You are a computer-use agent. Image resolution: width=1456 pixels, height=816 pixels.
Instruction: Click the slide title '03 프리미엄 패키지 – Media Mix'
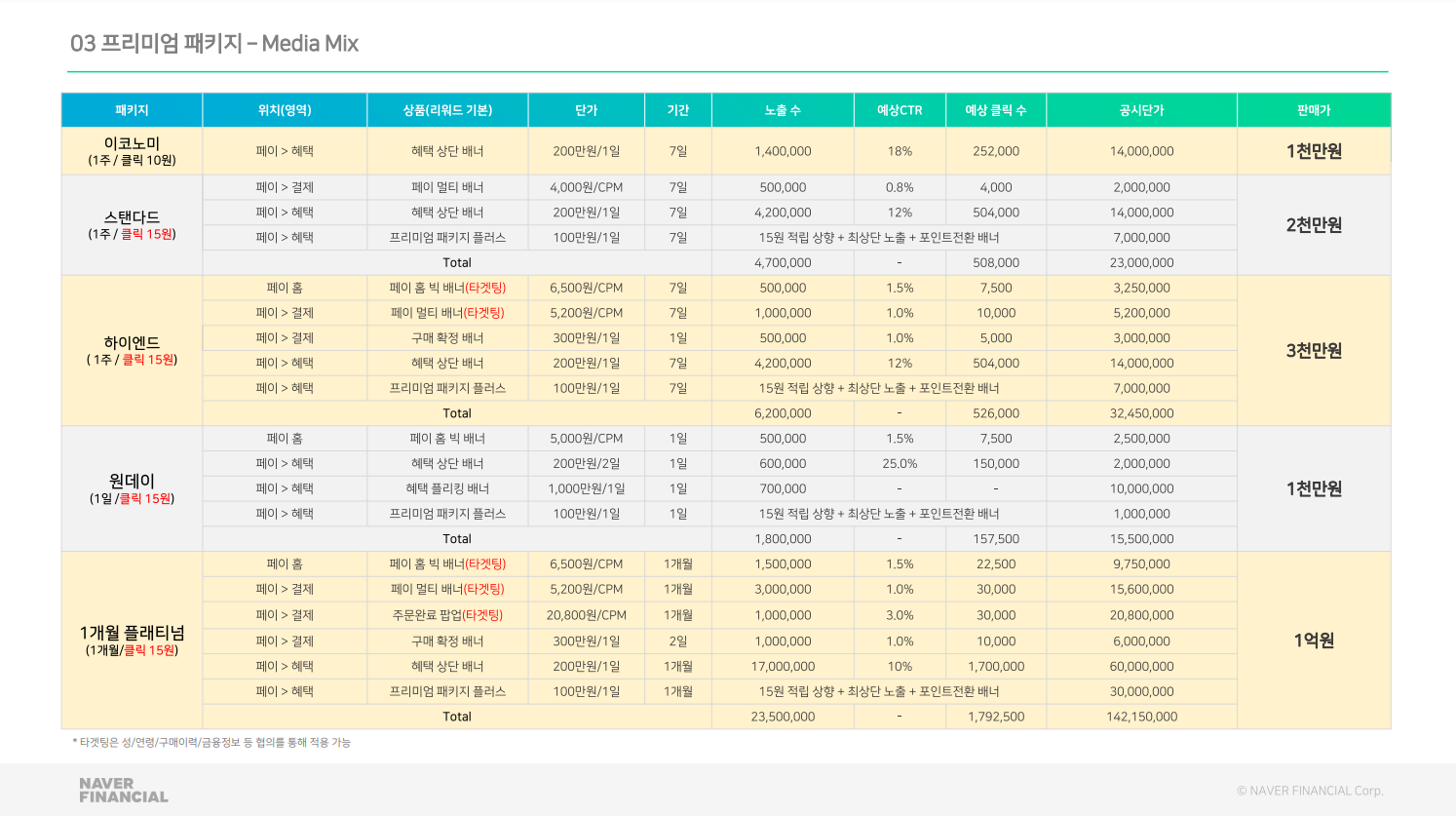coord(214,43)
